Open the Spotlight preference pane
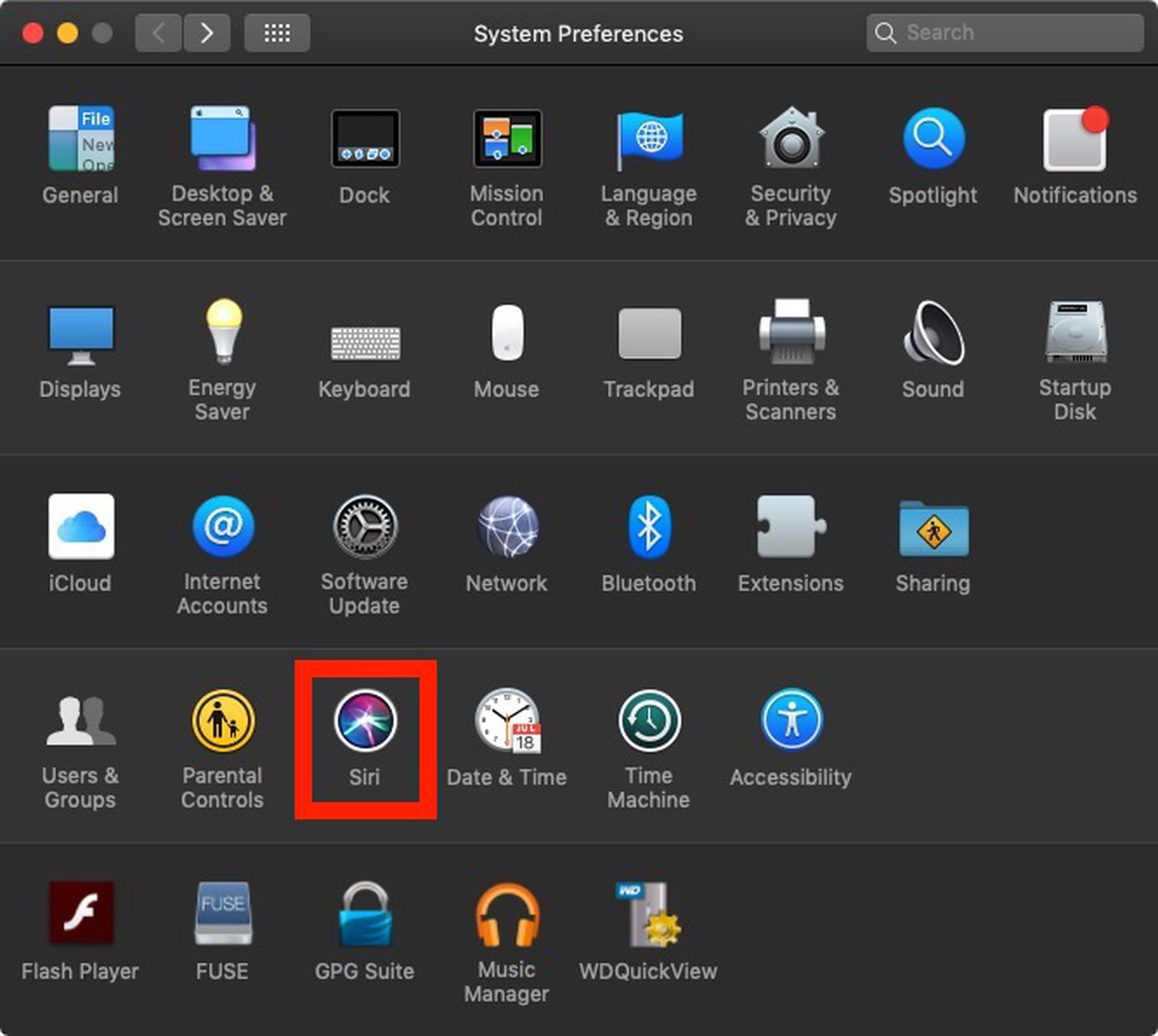Image resolution: width=1158 pixels, height=1036 pixels. coord(932,139)
